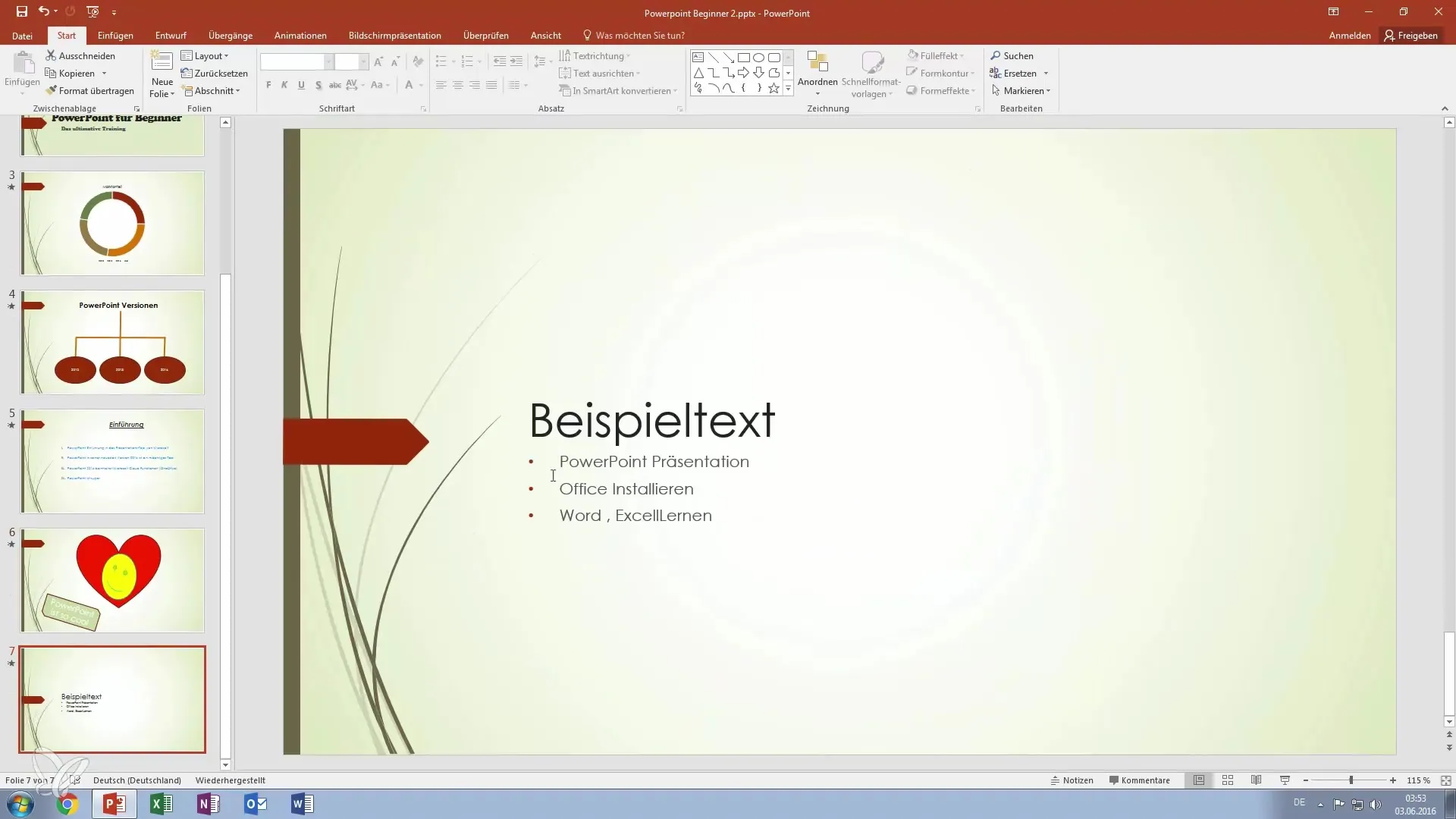Toggle text shadow (S)

click(318, 85)
